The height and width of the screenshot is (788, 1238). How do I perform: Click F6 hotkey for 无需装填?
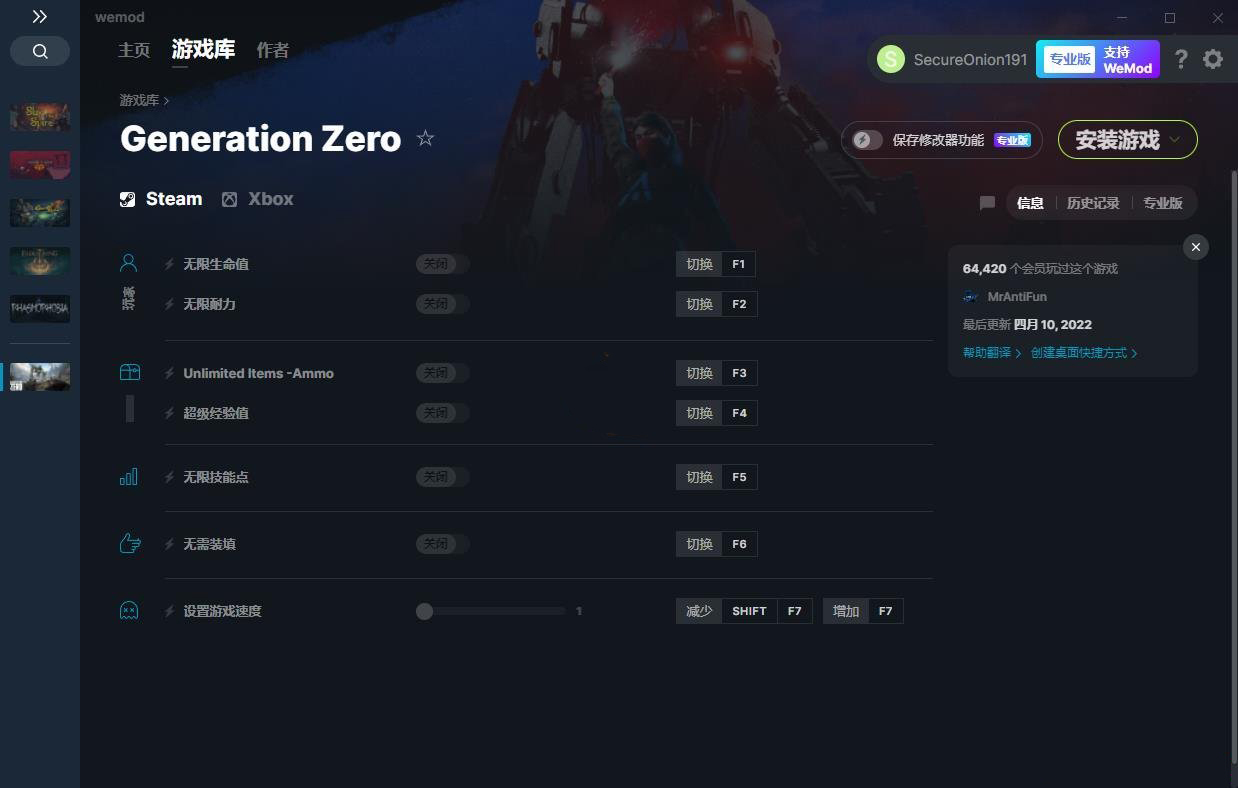pyautogui.click(x=739, y=544)
